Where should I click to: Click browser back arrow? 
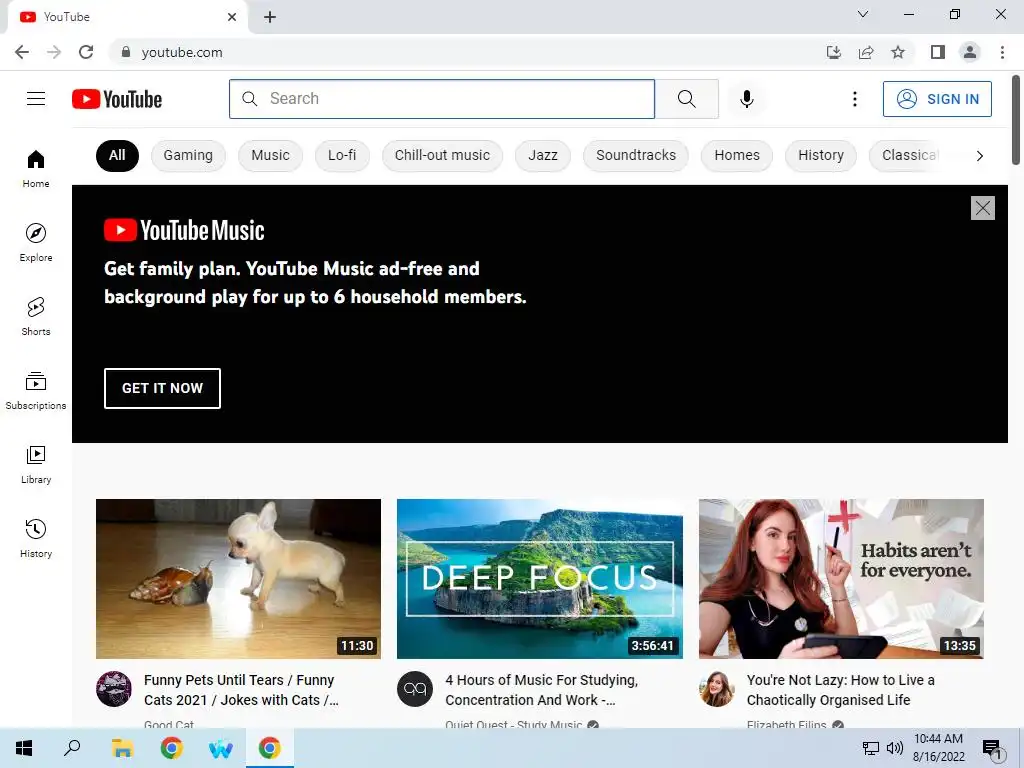tap(22, 52)
